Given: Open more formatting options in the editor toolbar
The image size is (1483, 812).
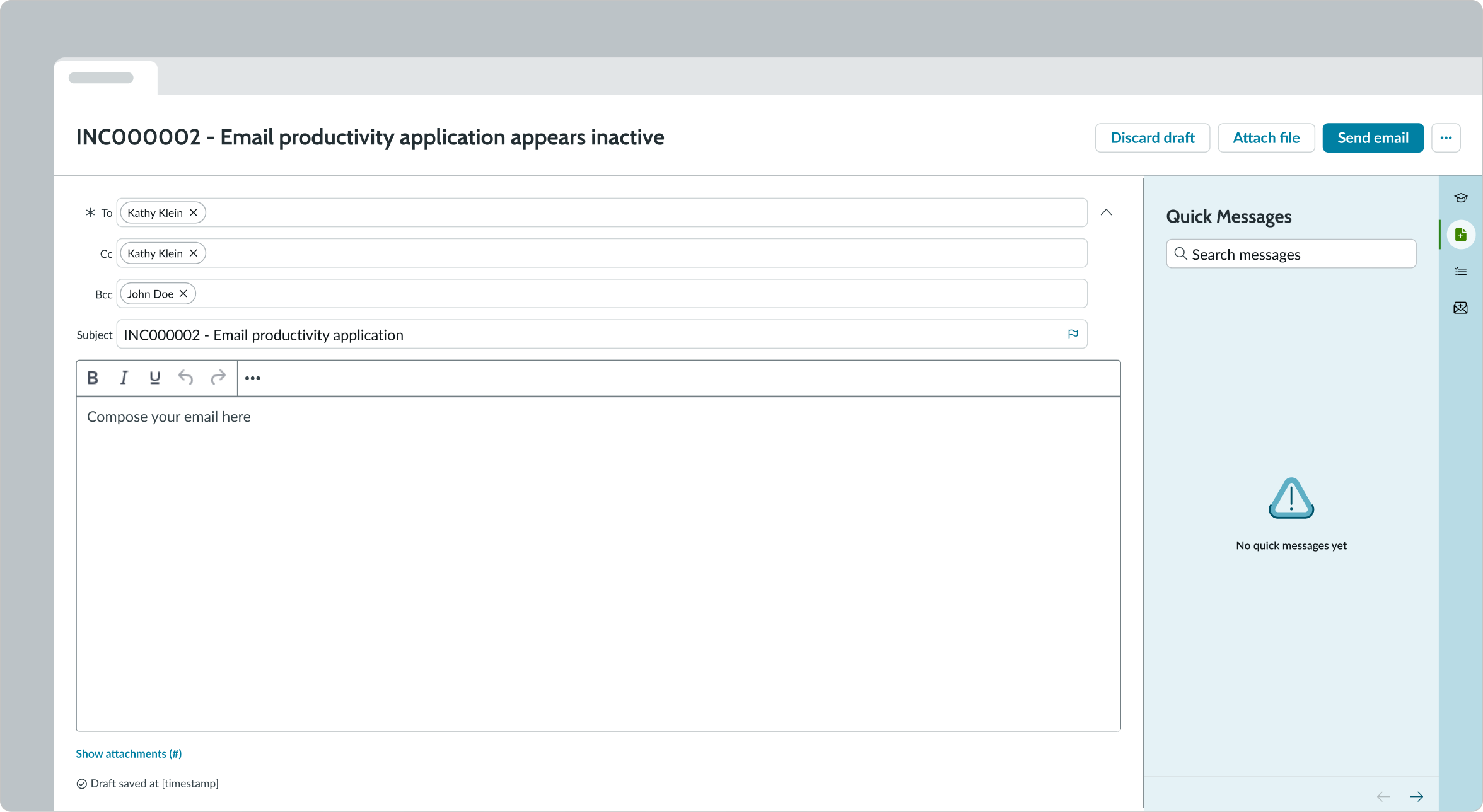Looking at the screenshot, I should tap(253, 378).
